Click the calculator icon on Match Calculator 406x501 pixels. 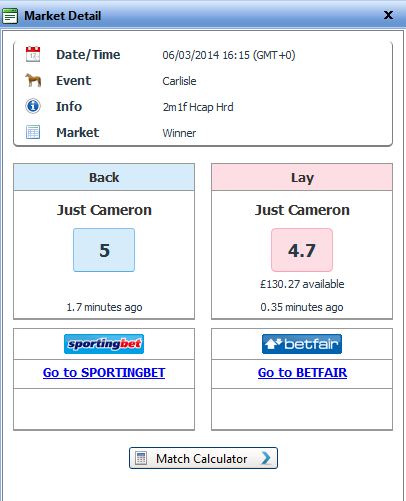pyautogui.click(x=141, y=458)
